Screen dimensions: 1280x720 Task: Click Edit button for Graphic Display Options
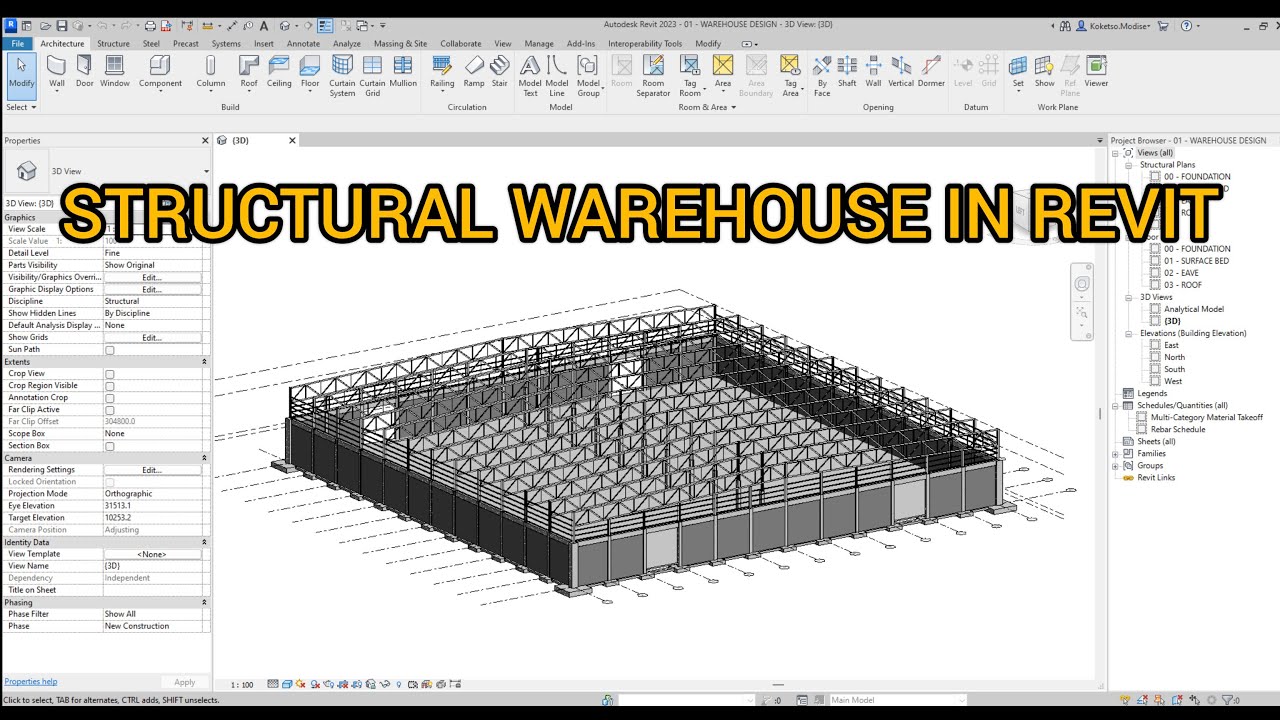(x=152, y=289)
